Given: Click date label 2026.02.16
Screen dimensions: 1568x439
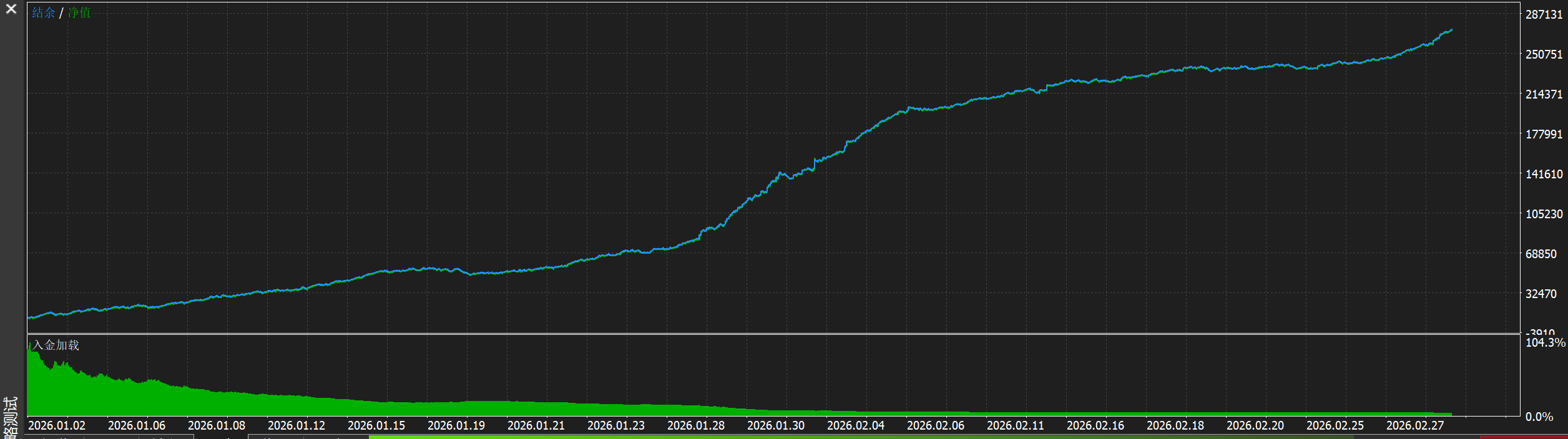Looking at the screenshot, I should pyautogui.click(x=1095, y=425).
